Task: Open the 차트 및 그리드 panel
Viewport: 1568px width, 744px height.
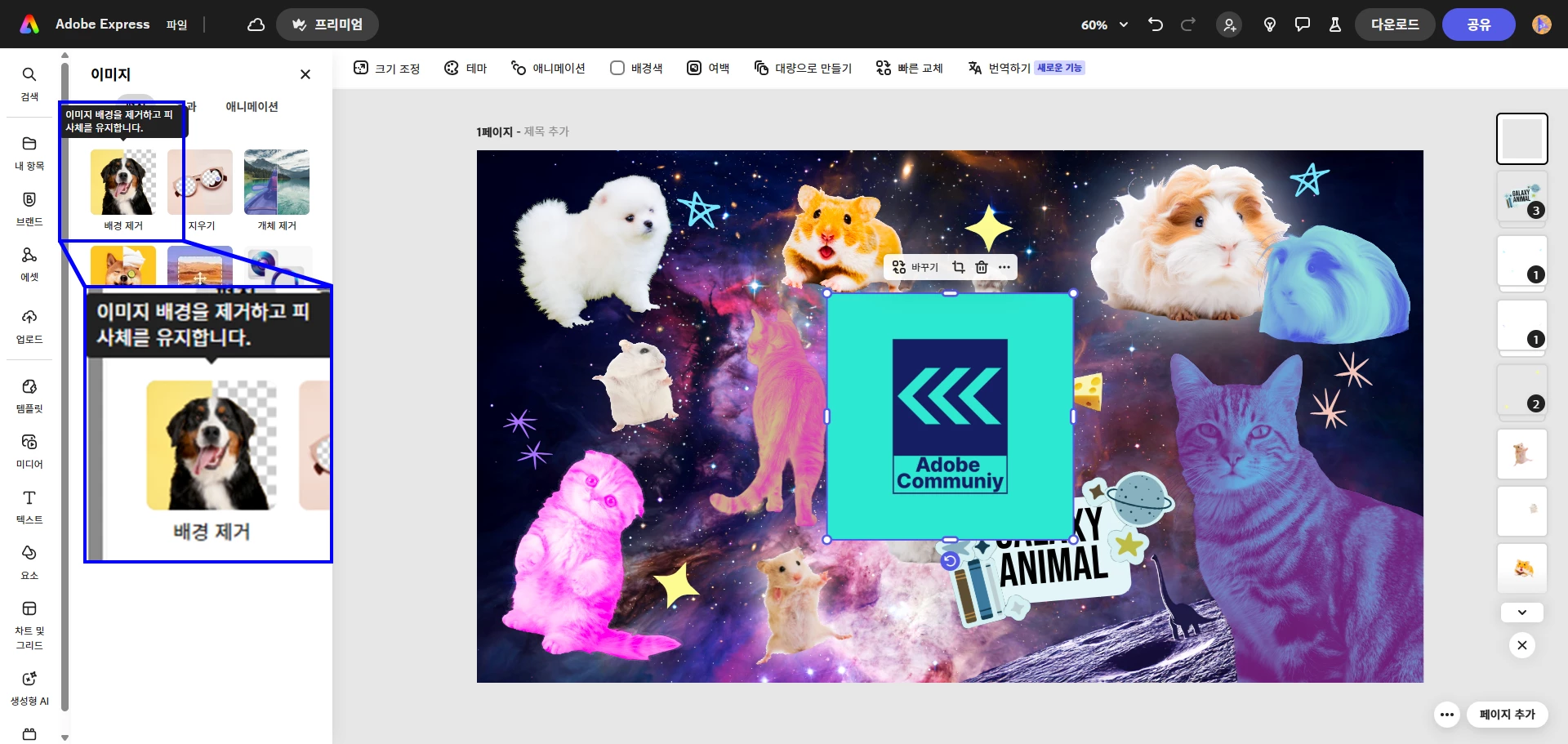Action: click(29, 625)
